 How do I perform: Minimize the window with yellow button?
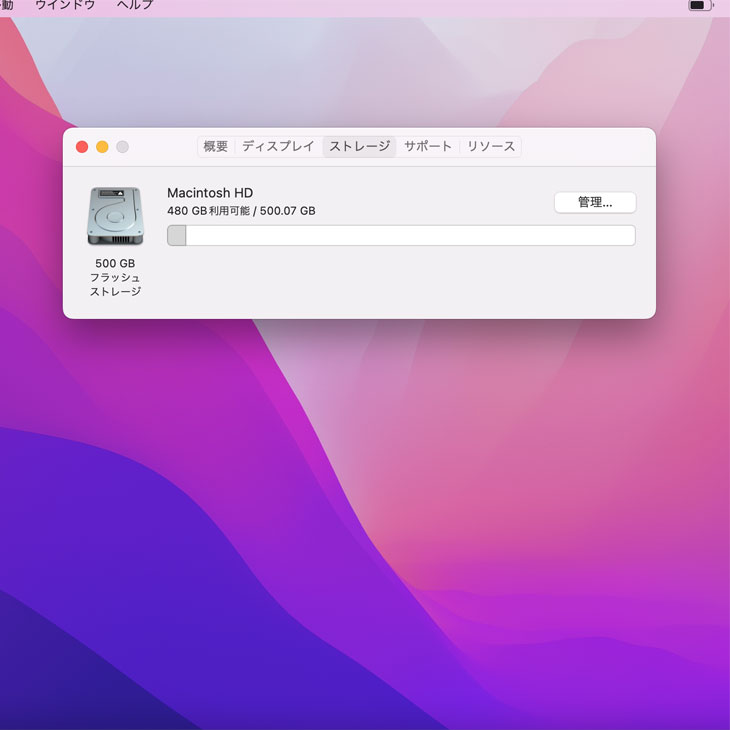point(102,147)
